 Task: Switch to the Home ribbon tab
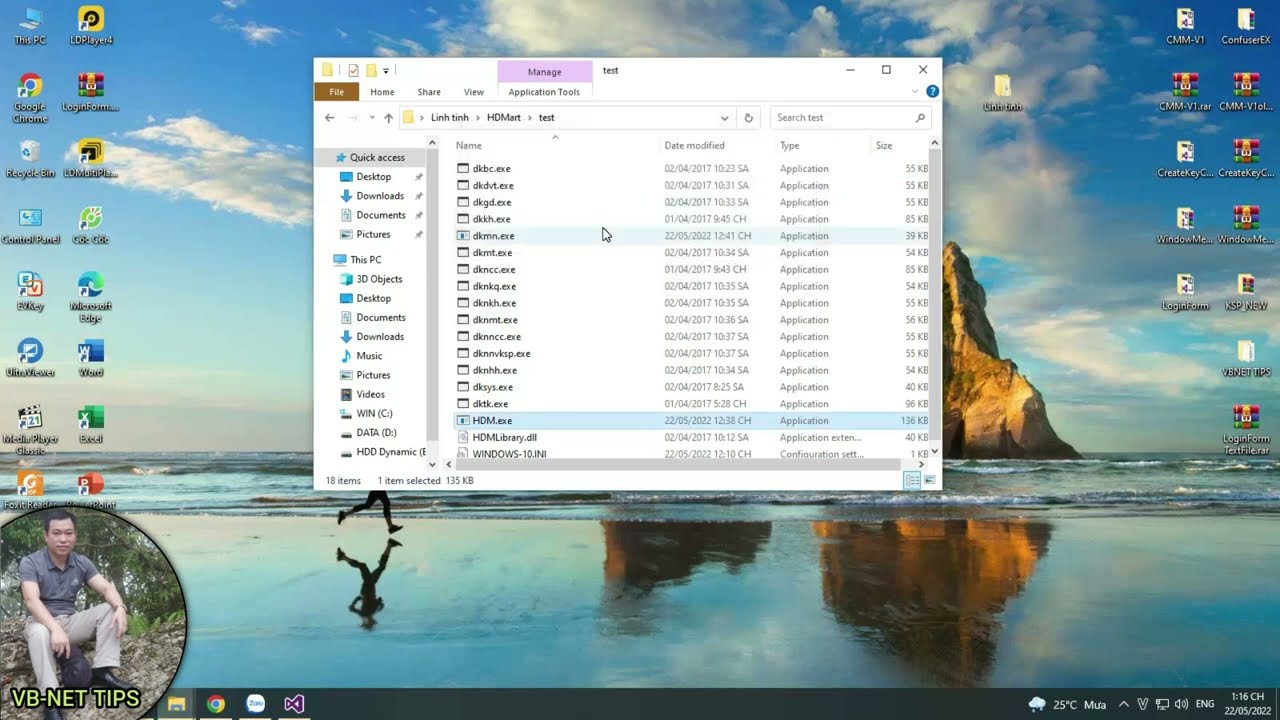(382, 92)
